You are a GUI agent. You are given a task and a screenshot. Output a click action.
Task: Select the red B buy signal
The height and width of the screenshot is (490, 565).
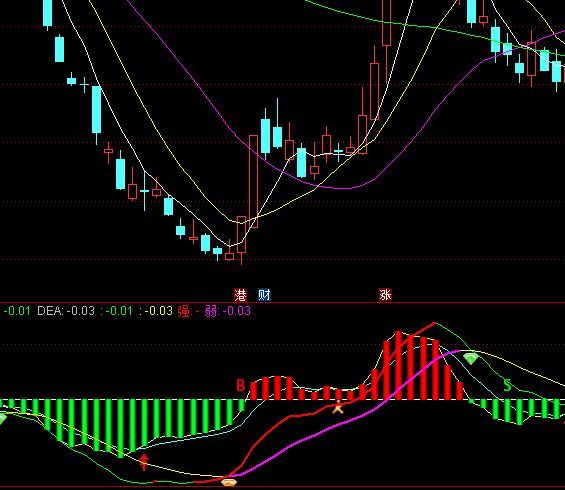[241, 386]
